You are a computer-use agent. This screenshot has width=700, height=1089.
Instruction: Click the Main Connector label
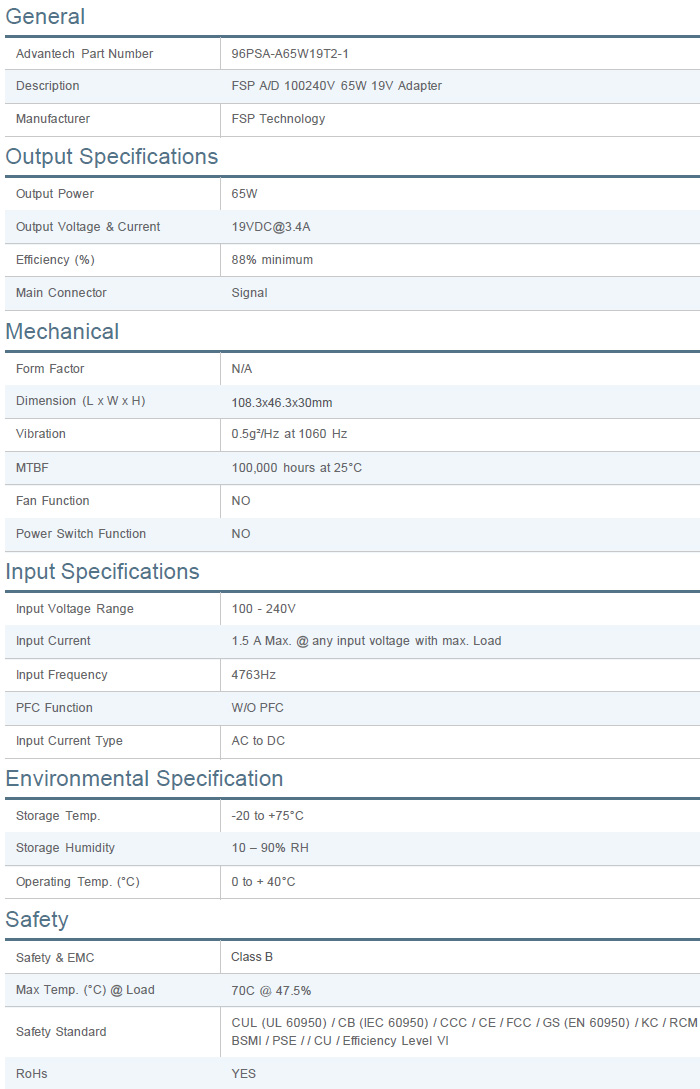(61, 293)
